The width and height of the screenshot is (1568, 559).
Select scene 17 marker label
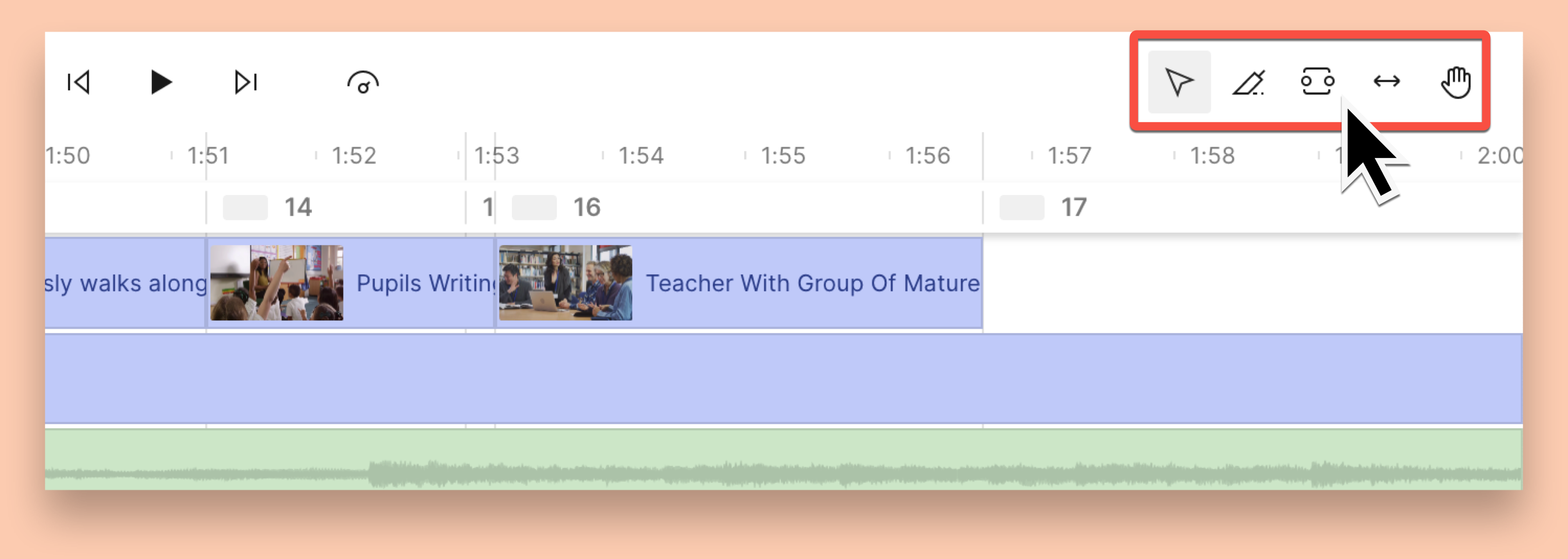[x=1074, y=208]
